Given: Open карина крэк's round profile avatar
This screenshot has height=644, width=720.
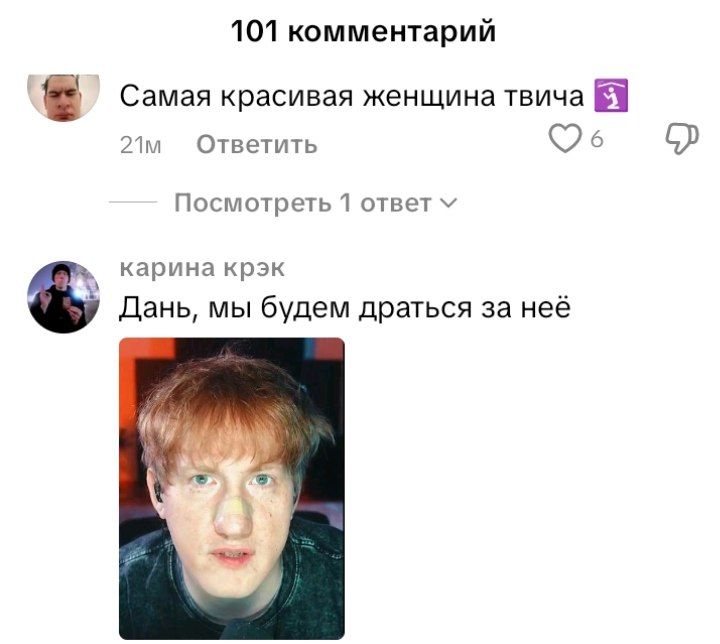Looking at the screenshot, I should (x=63, y=297).
